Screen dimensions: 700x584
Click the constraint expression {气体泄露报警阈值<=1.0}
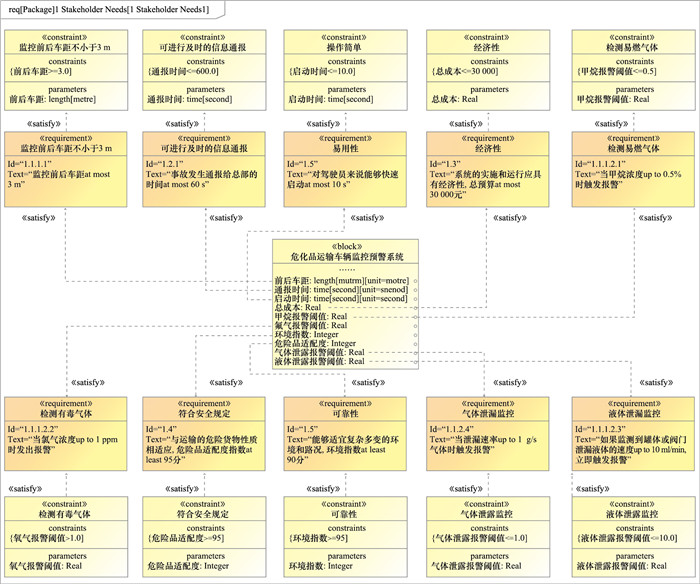[x=479, y=538]
